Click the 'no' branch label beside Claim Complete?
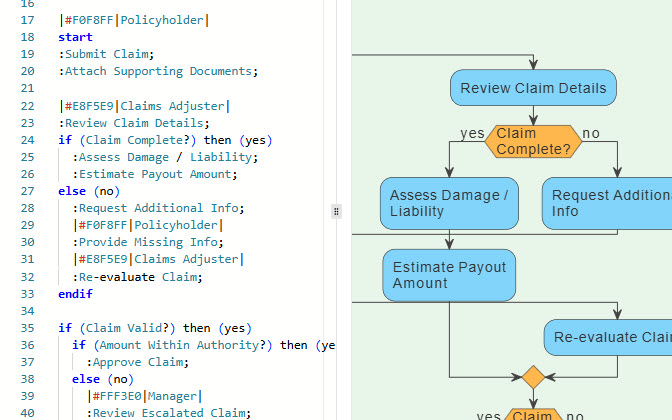This screenshot has height=420, width=672. click(591, 133)
